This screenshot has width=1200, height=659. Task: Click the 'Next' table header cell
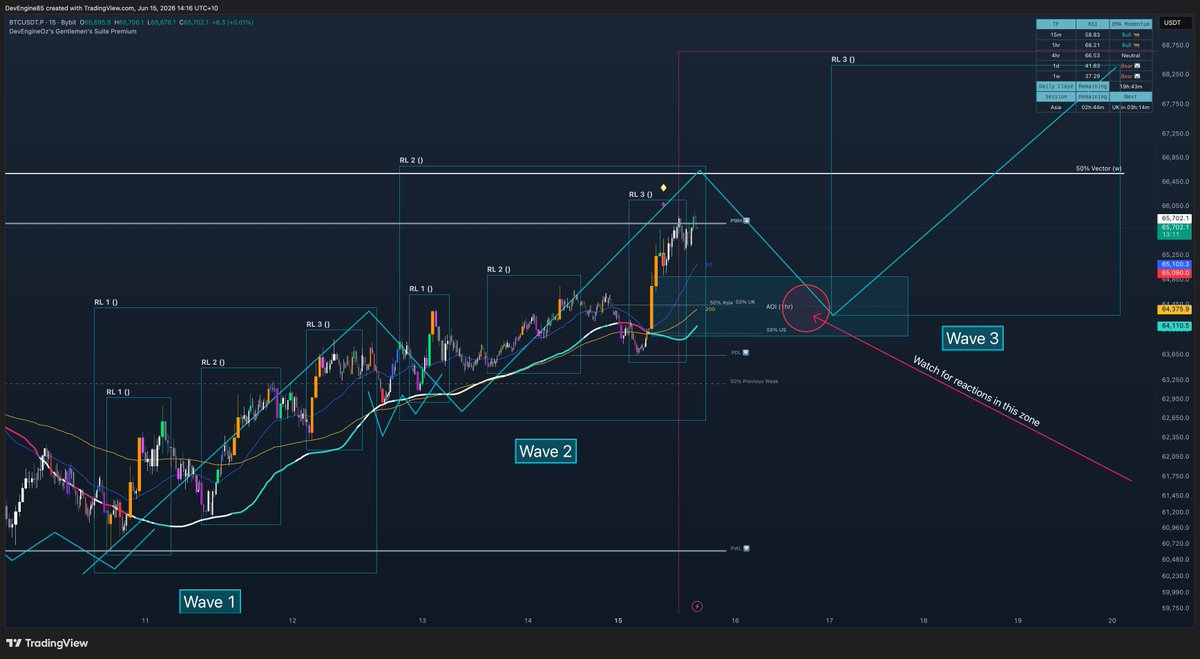[1130, 97]
